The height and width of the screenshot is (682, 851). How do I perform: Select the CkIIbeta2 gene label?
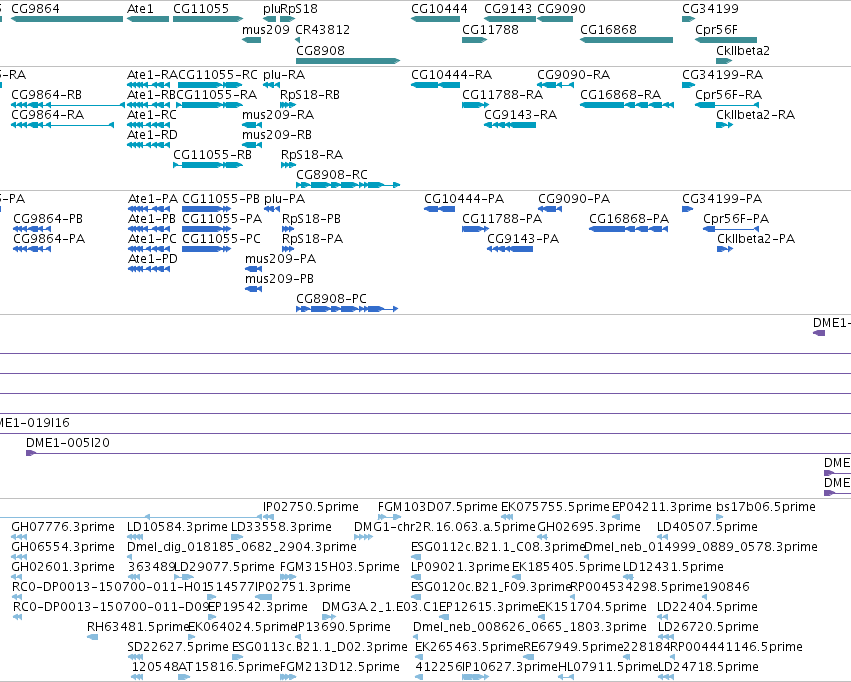pyautogui.click(x=742, y=50)
